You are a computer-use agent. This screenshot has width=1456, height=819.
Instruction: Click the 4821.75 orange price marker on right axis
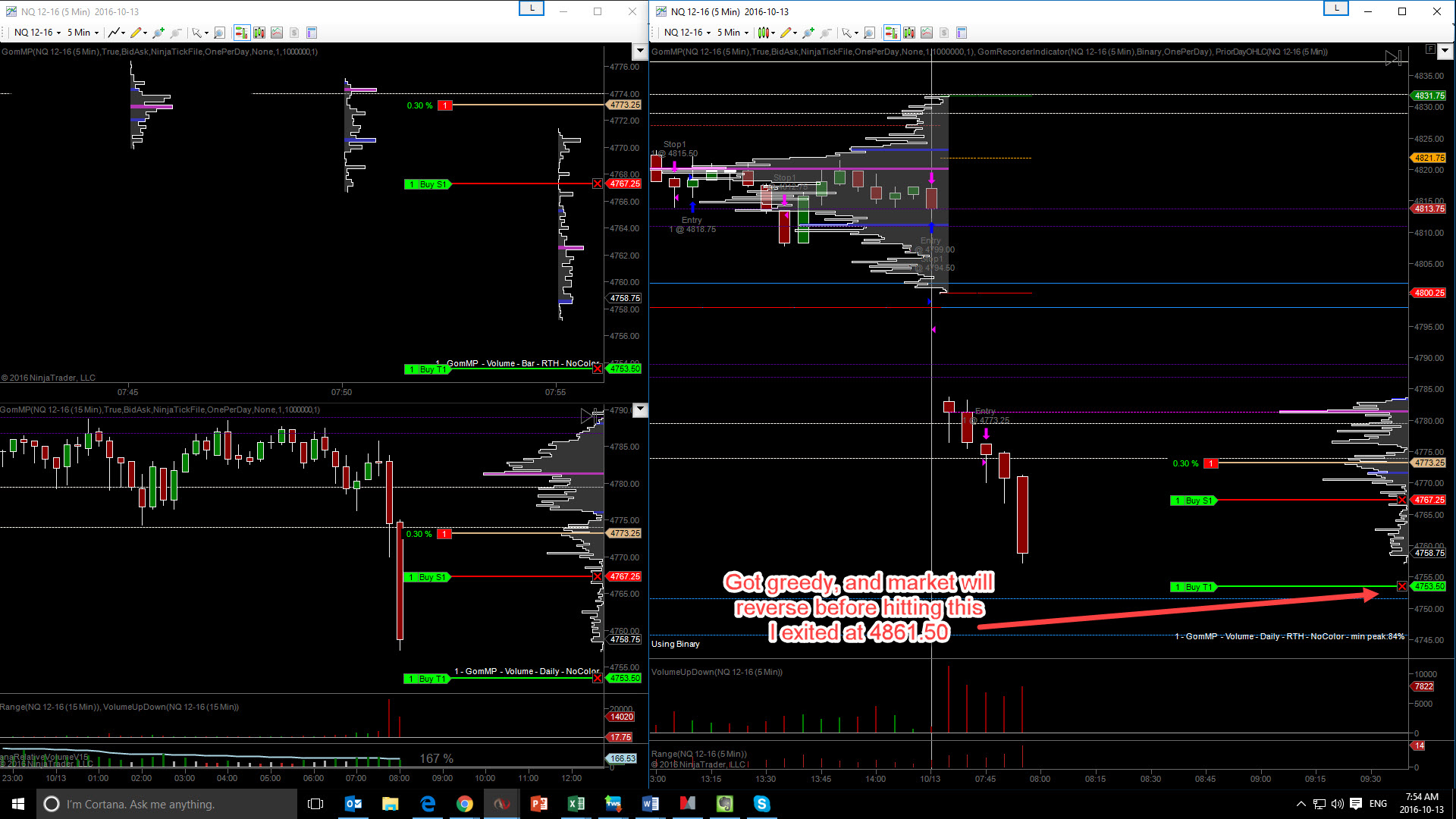coord(1429,158)
